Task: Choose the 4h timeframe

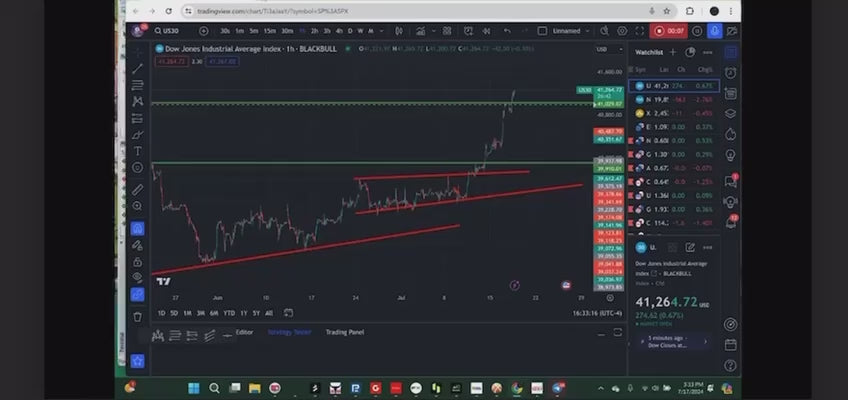Action: [339, 31]
